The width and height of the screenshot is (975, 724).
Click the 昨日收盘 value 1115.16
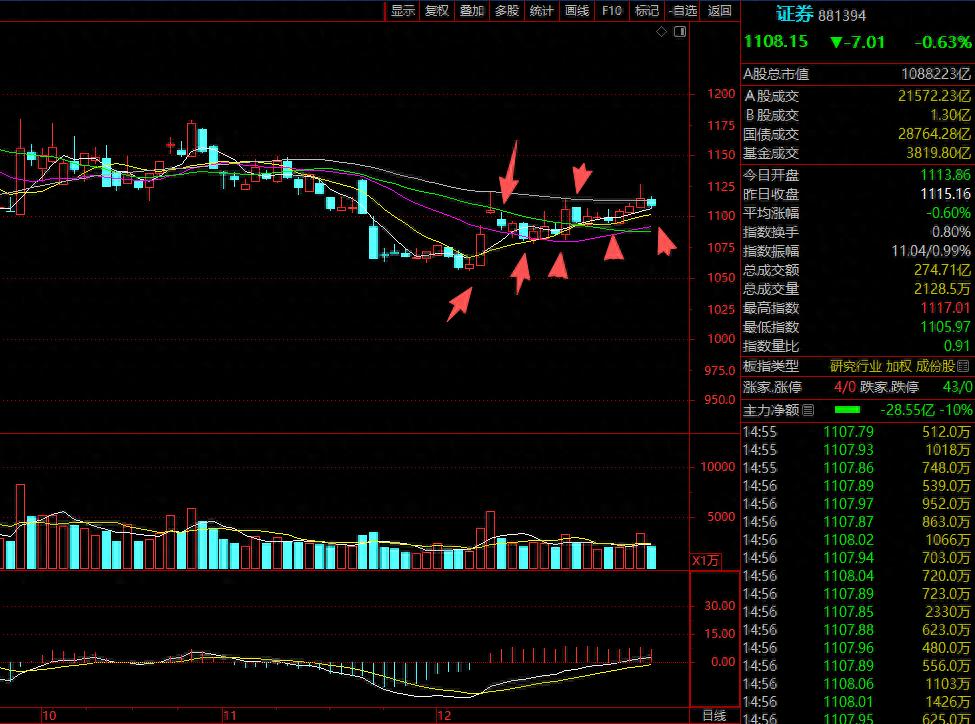(x=945, y=194)
